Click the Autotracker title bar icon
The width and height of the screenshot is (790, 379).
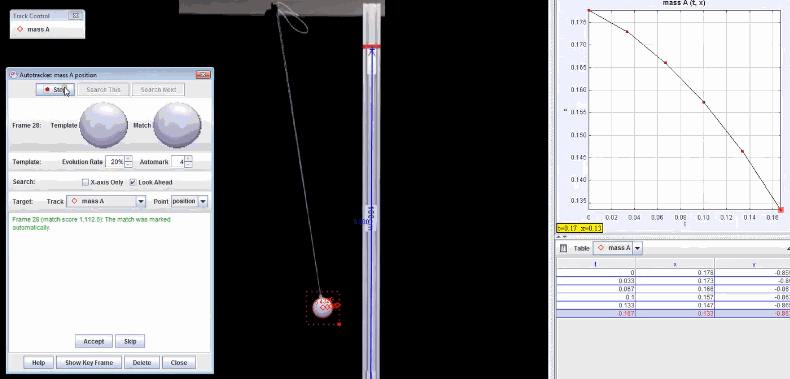point(14,75)
